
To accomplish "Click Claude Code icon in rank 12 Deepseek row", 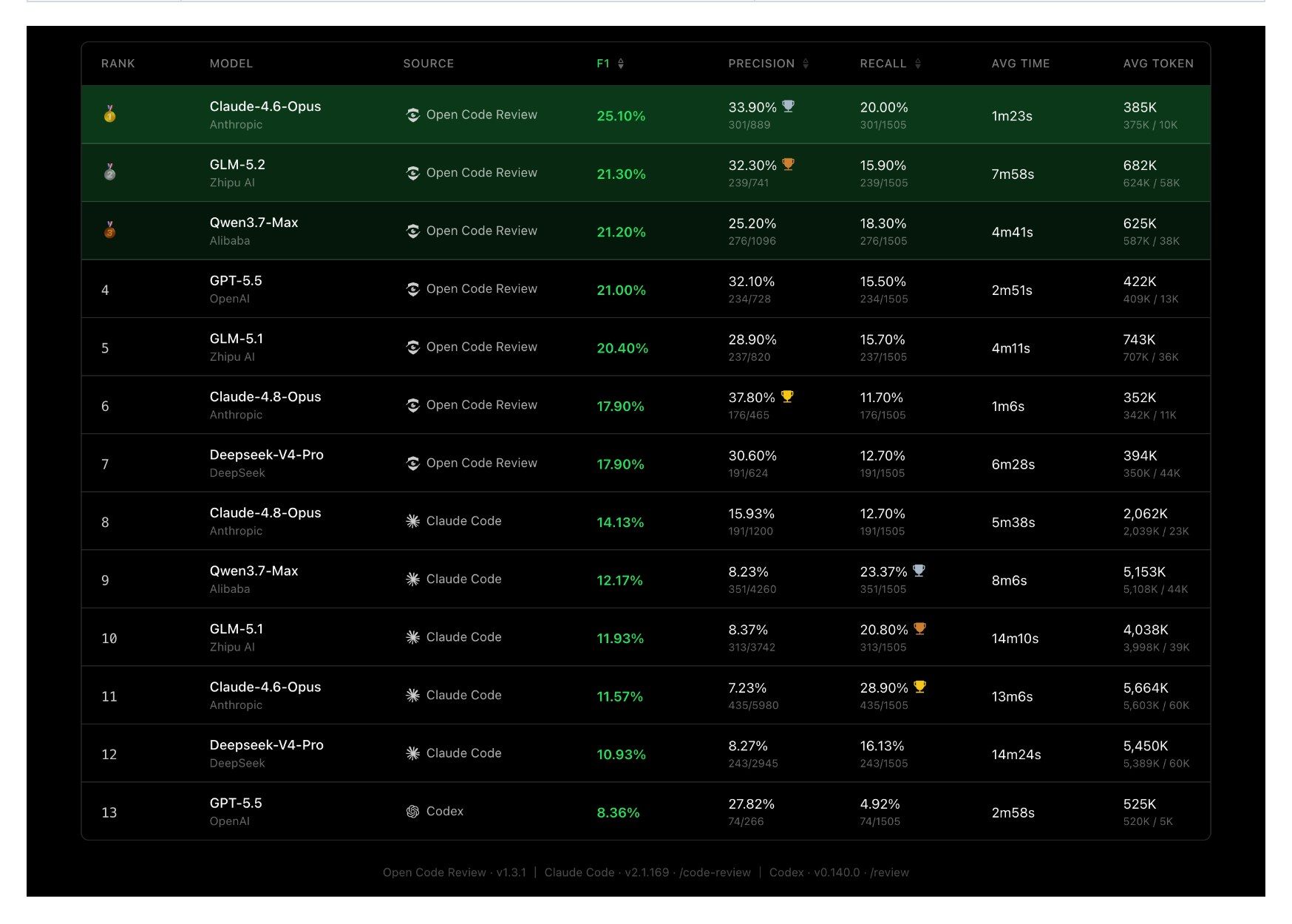I will [413, 753].
